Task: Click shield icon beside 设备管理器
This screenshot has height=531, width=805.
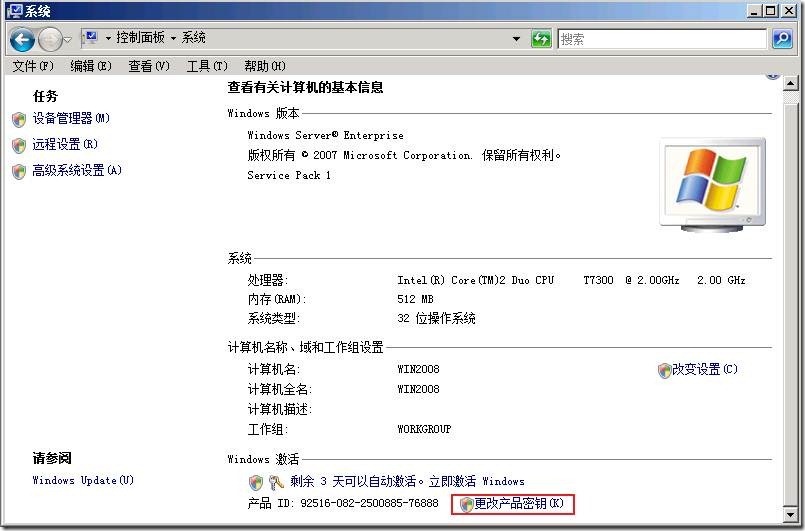Action: (19, 120)
